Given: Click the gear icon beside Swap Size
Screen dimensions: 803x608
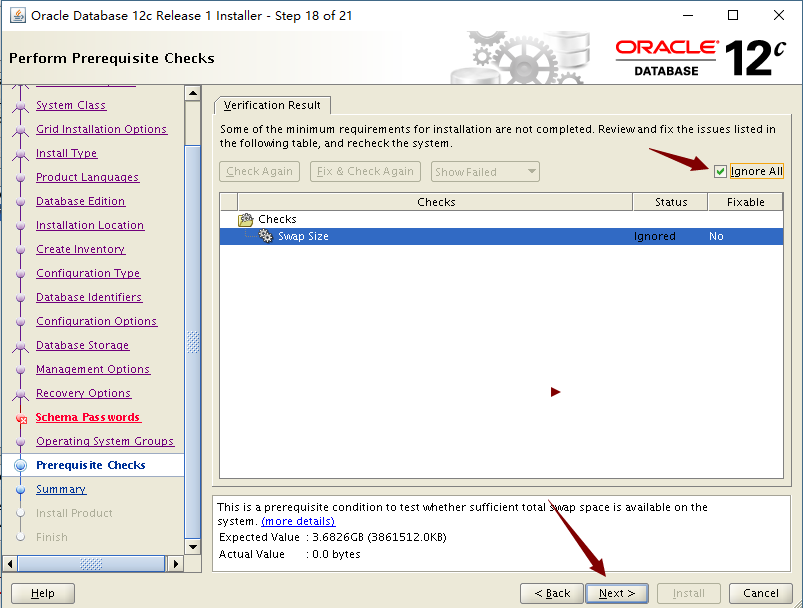Looking at the screenshot, I should coord(265,236).
